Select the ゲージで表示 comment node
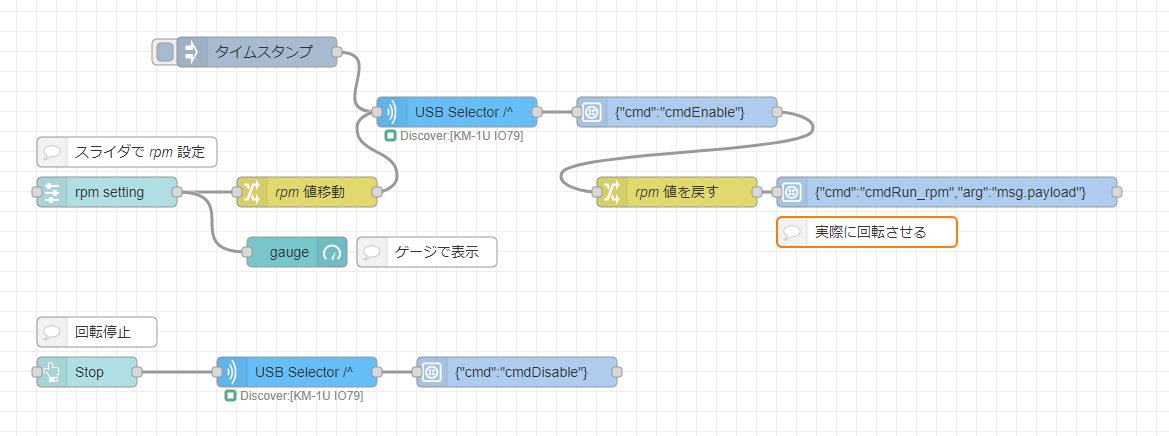Viewport: 1169px width, 436px height. pos(426,253)
